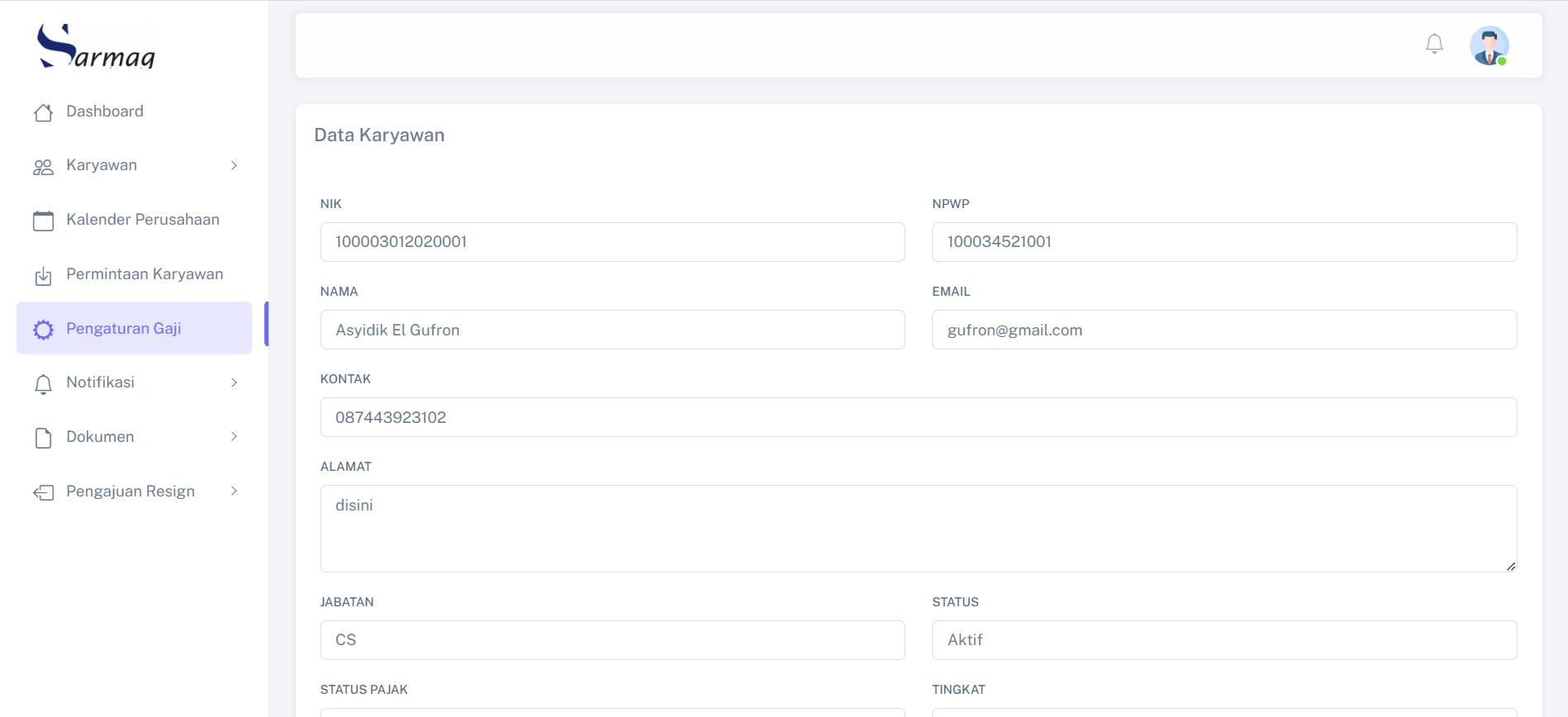Click the Pengaturan Gaji gear icon
This screenshot has height=717, width=1568.
(x=44, y=330)
